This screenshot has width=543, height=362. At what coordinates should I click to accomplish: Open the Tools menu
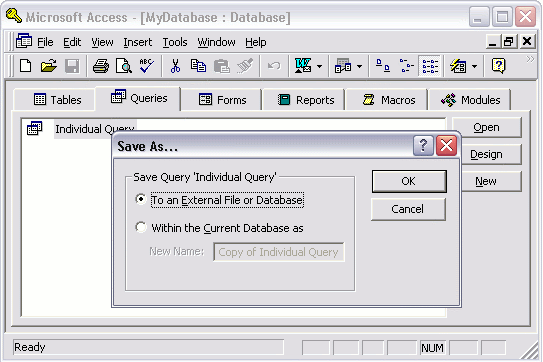click(175, 42)
